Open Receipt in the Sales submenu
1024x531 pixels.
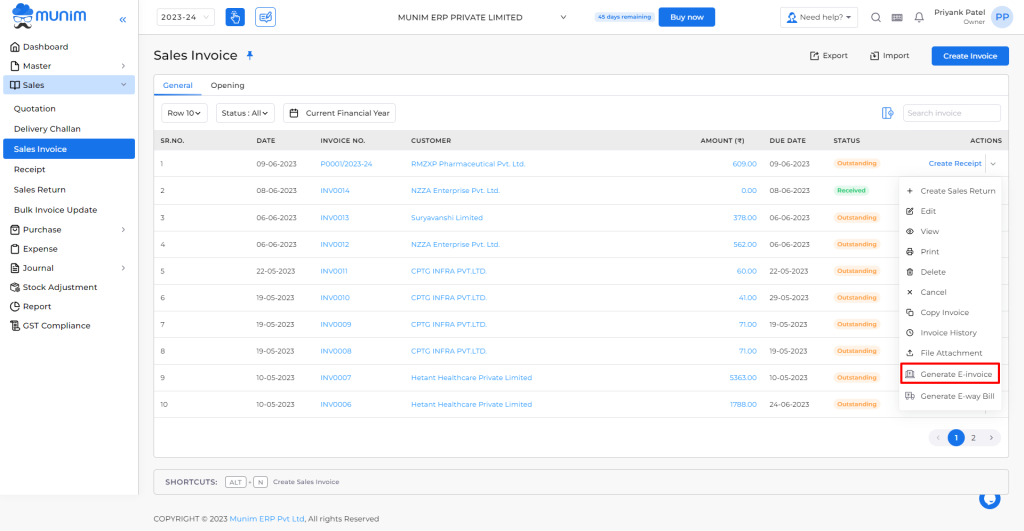(x=29, y=170)
